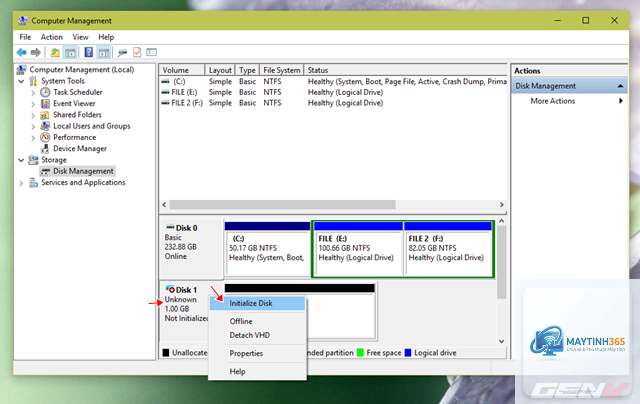Screen dimensions: 640x404
Task: Click the Disk 0 Basic label panel
Action: (191, 247)
